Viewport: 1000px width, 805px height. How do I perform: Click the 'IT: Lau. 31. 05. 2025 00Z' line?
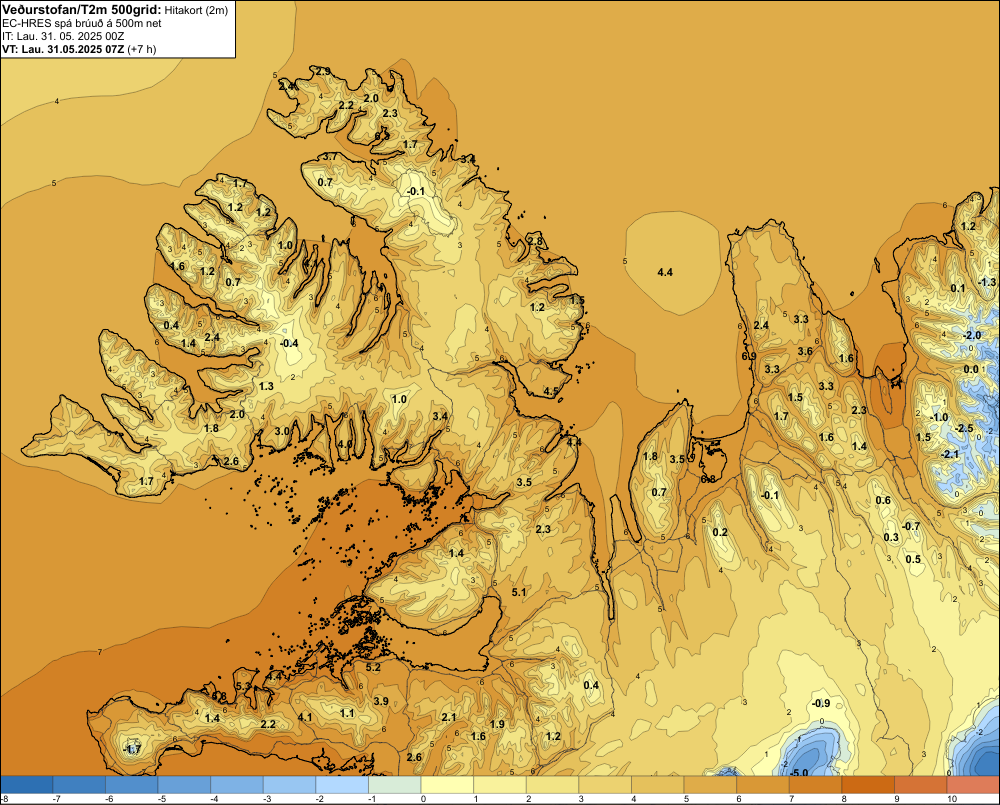(x=61, y=36)
